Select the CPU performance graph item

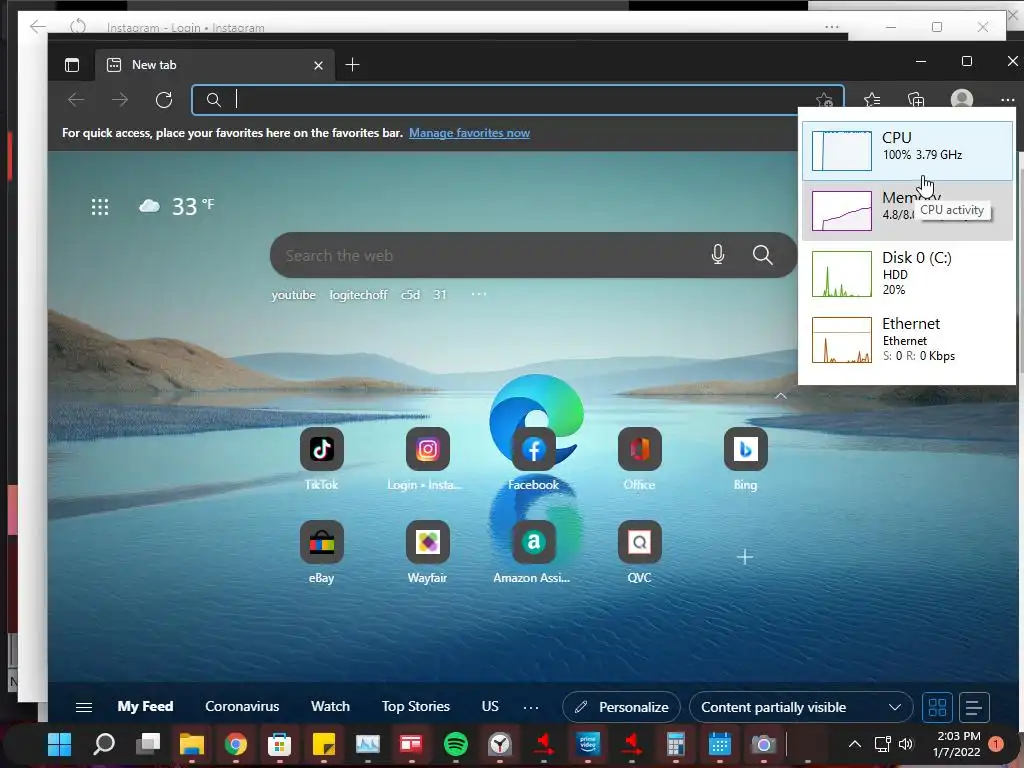[907, 151]
